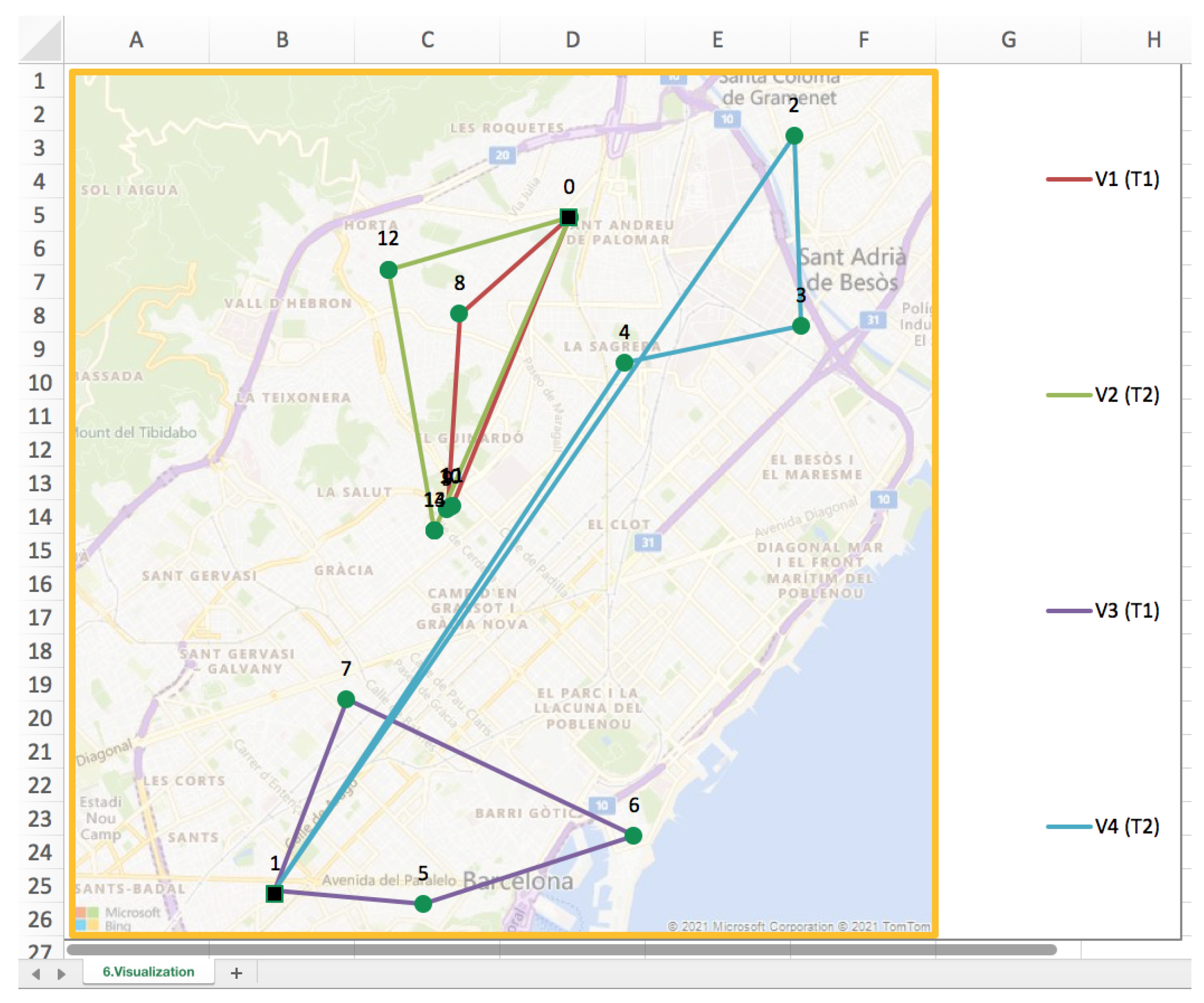This screenshot has width=1204, height=1003.
Task: Select column G header
Action: [x=1009, y=40]
